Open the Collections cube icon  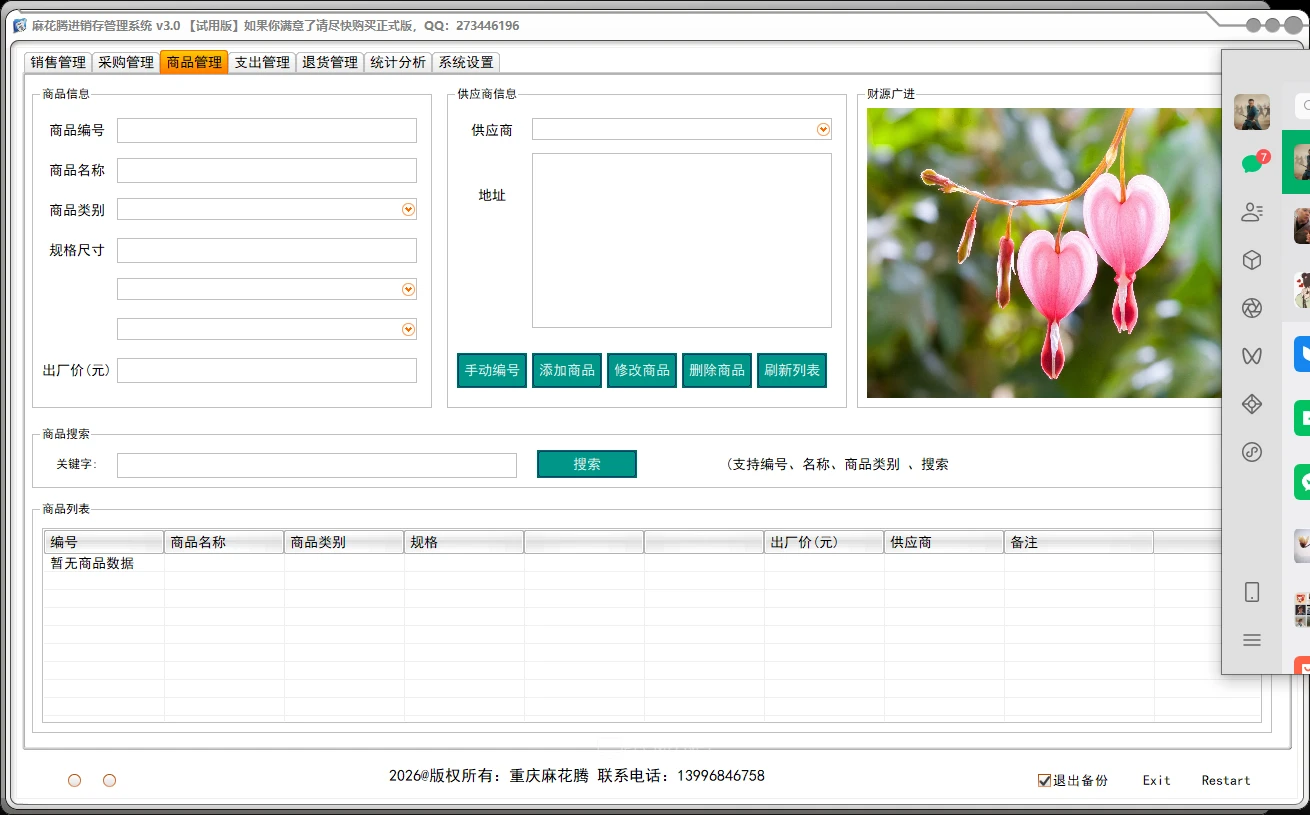(x=1252, y=260)
